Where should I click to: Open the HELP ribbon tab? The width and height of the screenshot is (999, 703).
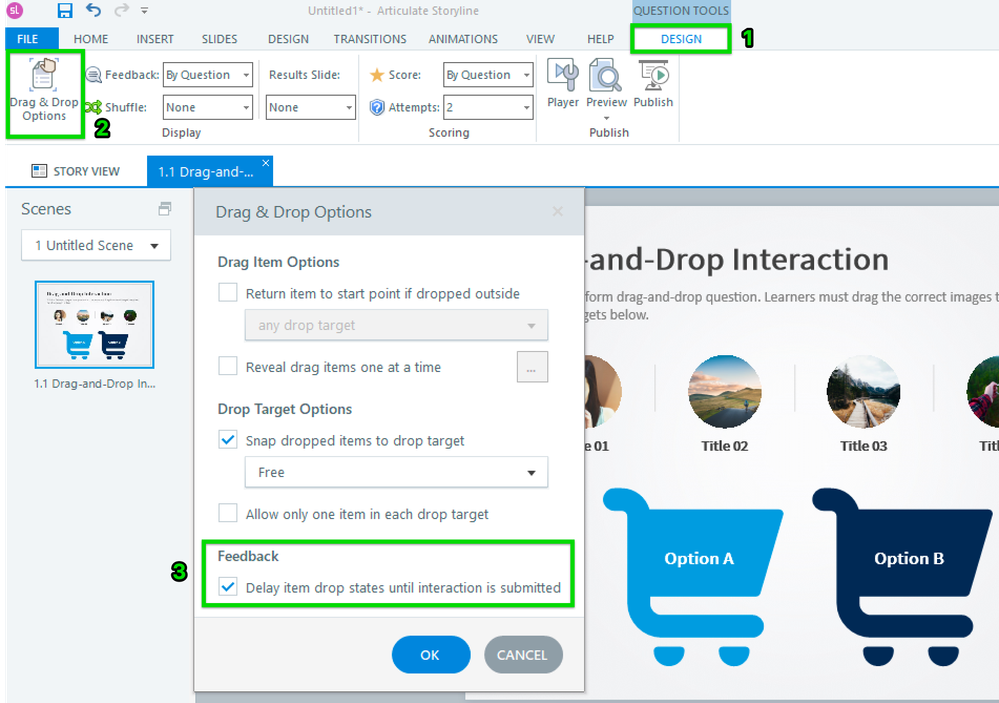600,39
